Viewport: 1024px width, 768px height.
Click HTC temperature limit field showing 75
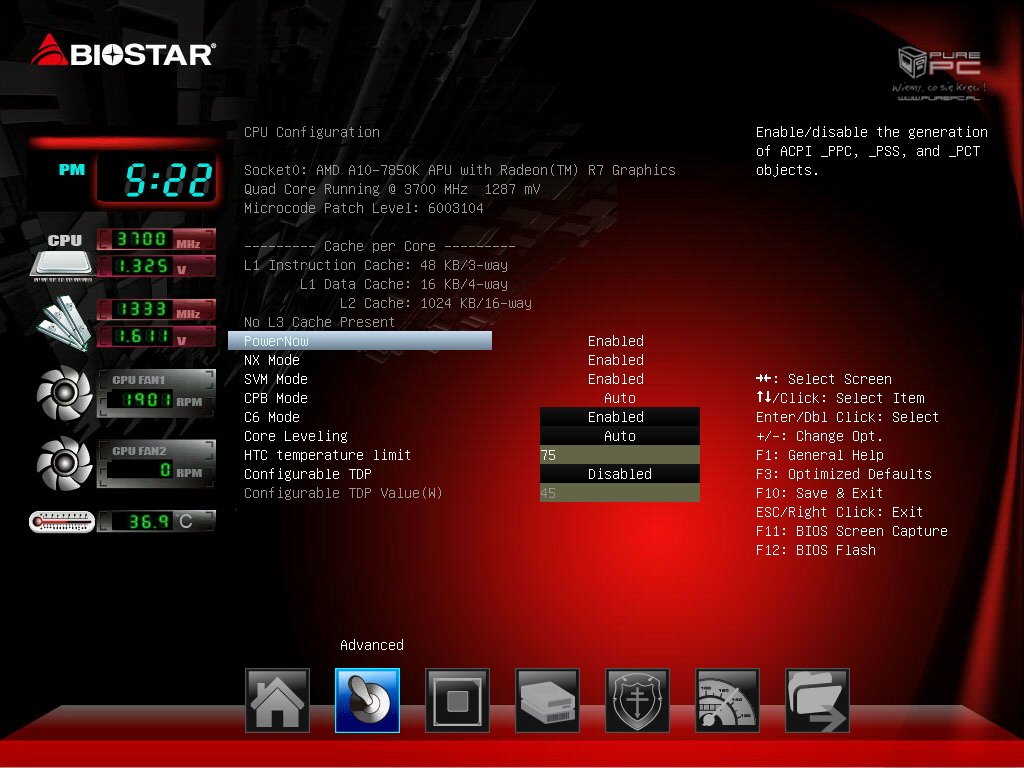pyautogui.click(x=620, y=455)
